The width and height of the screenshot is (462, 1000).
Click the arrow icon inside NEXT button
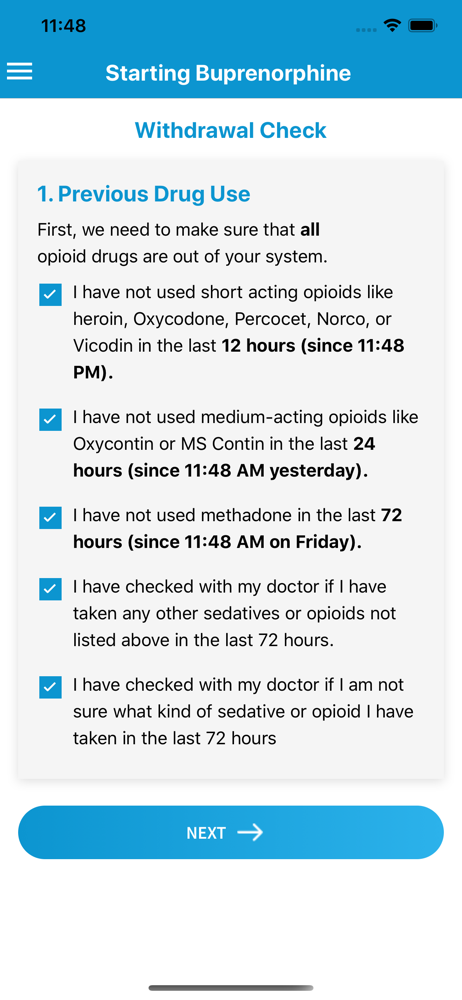(x=250, y=832)
